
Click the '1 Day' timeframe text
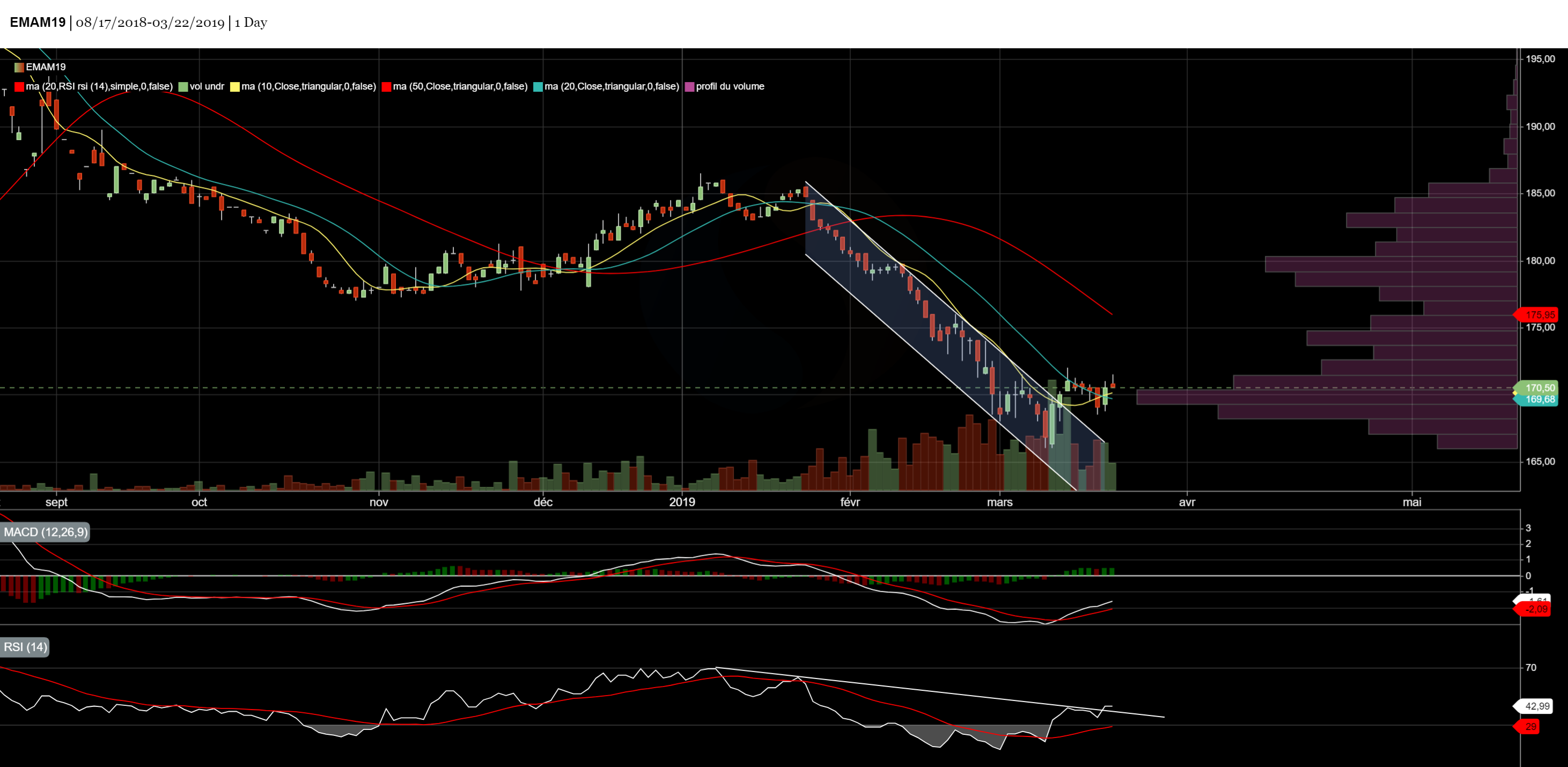point(251,23)
